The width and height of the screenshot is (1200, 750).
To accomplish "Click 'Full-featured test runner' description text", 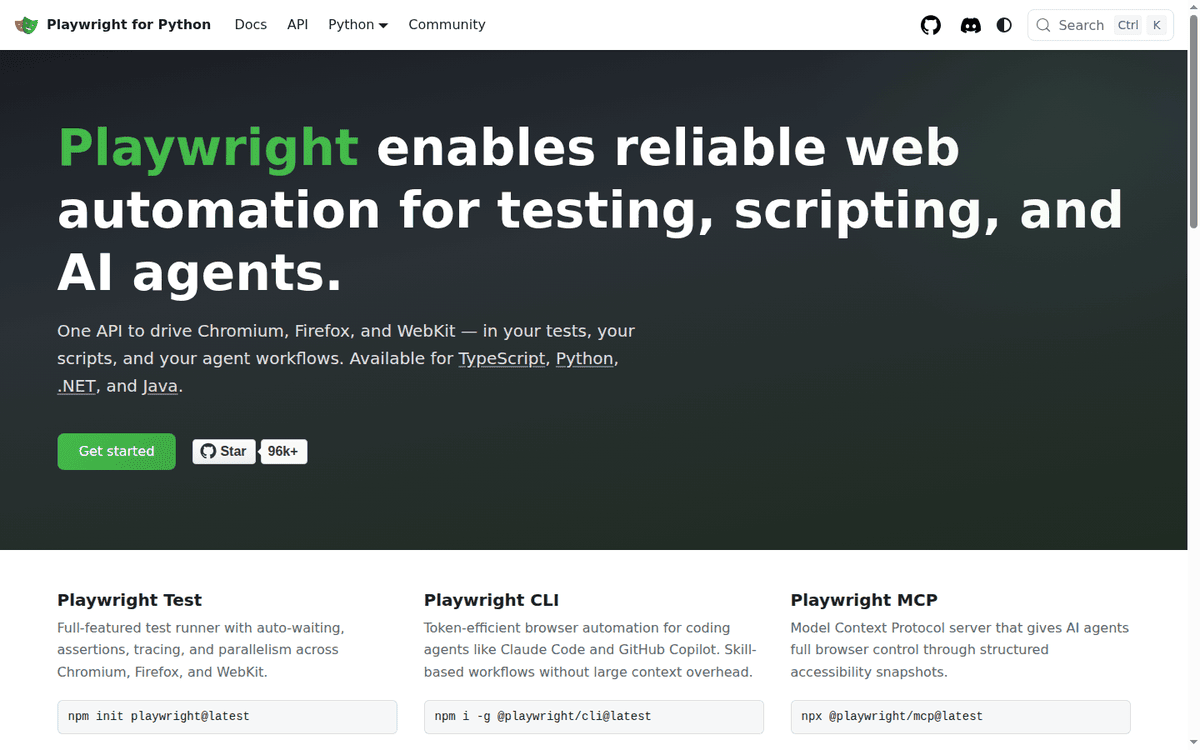I will [x=201, y=650].
